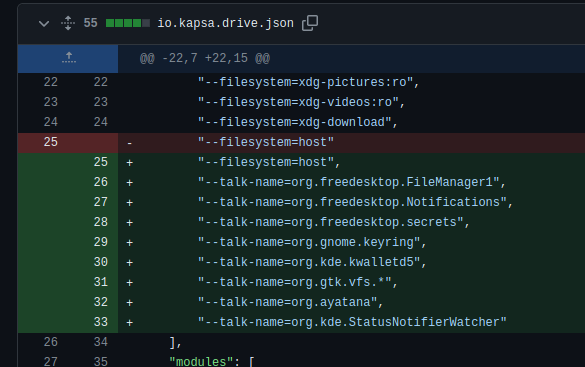Select the closing bracket line 34
The width and height of the screenshot is (585, 367).
coord(175,342)
